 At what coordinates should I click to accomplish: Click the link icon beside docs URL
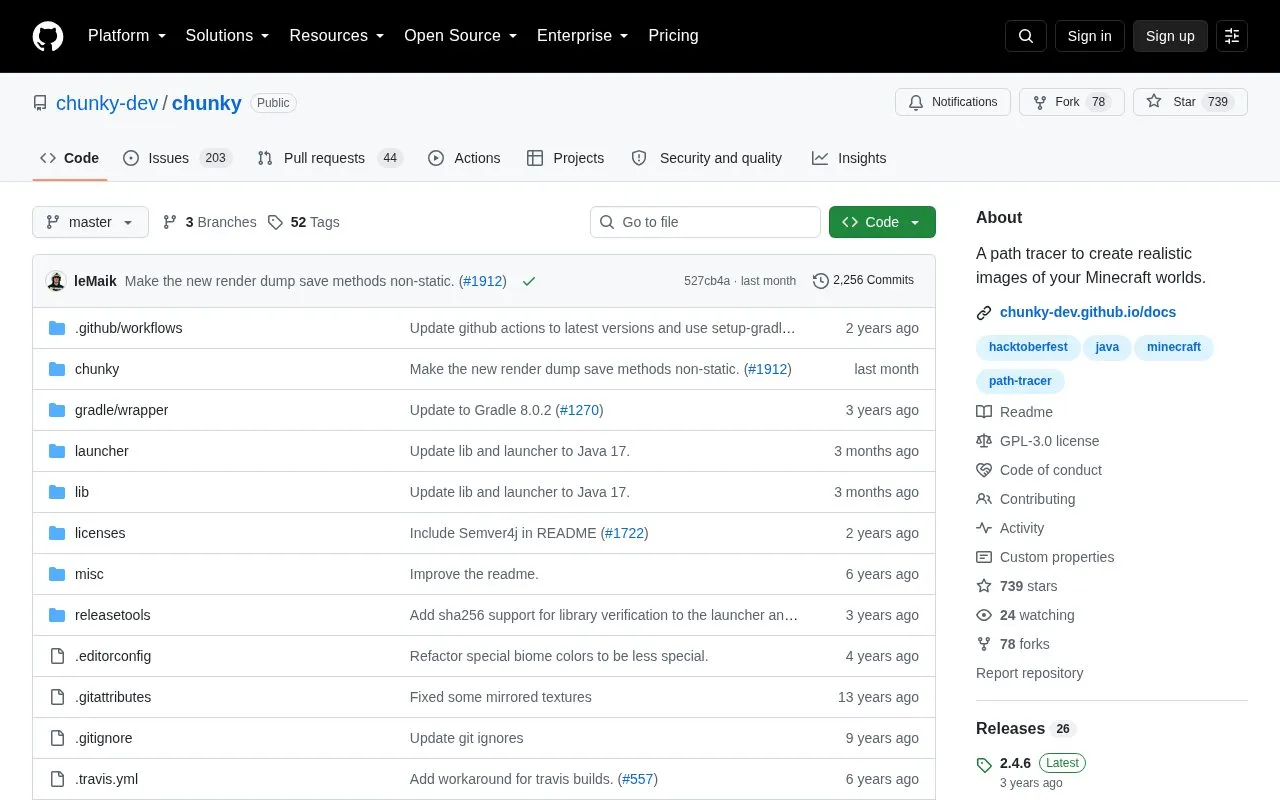pyautogui.click(x=984, y=313)
